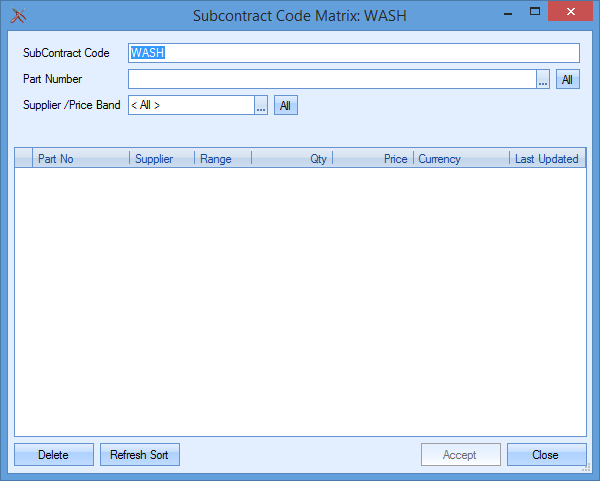Image resolution: width=600 pixels, height=481 pixels.
Task: Sort by the Supplier column header
Action: pos(162,159)
